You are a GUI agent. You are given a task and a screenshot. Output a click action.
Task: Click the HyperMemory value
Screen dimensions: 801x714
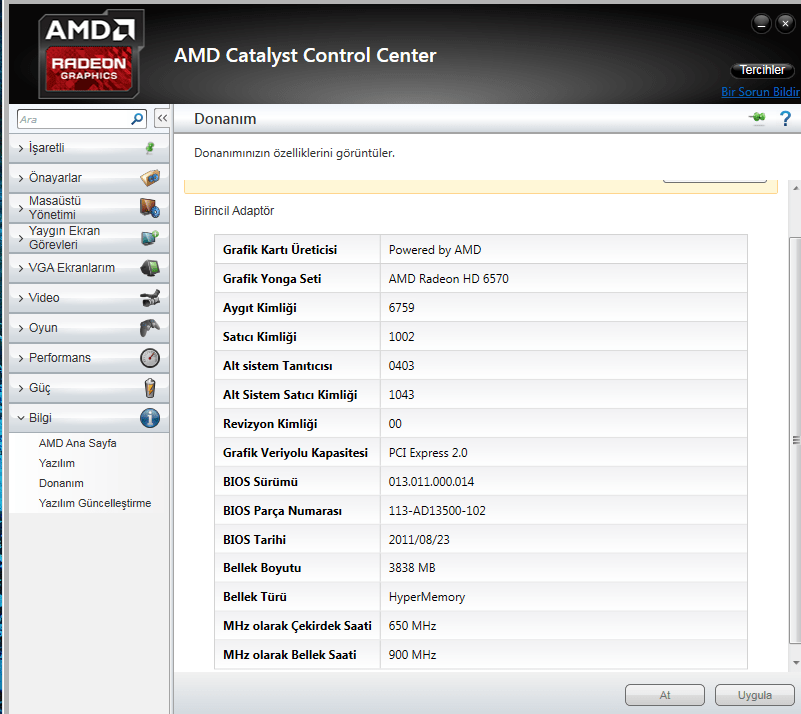tap(427, 597)
